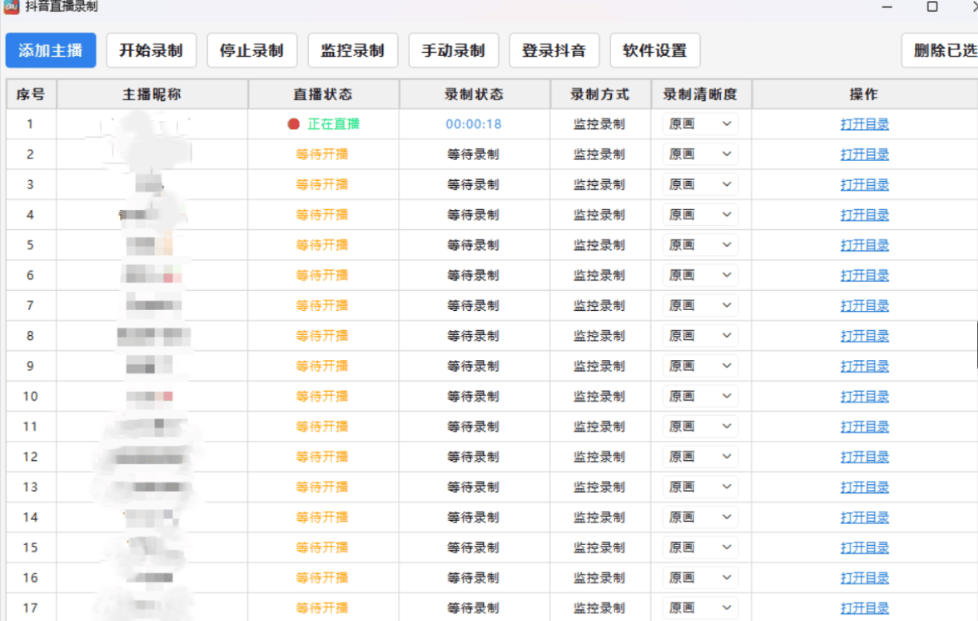
Task: Click the 录制状态 column header
Action: click(x=475, y=94)
